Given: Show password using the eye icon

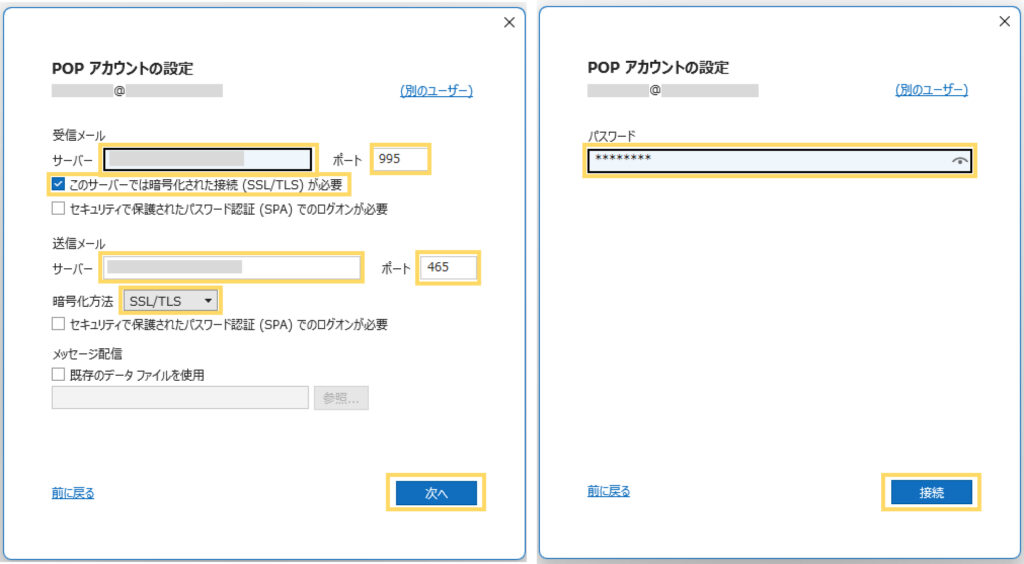Looking at the screenshot, I should point(960,160).
